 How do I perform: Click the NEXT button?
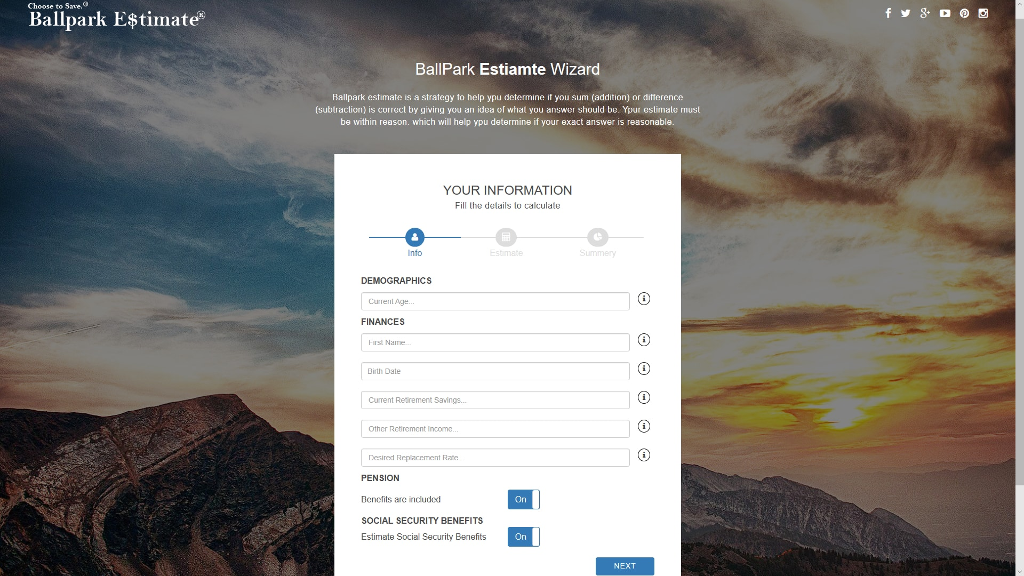624,565
